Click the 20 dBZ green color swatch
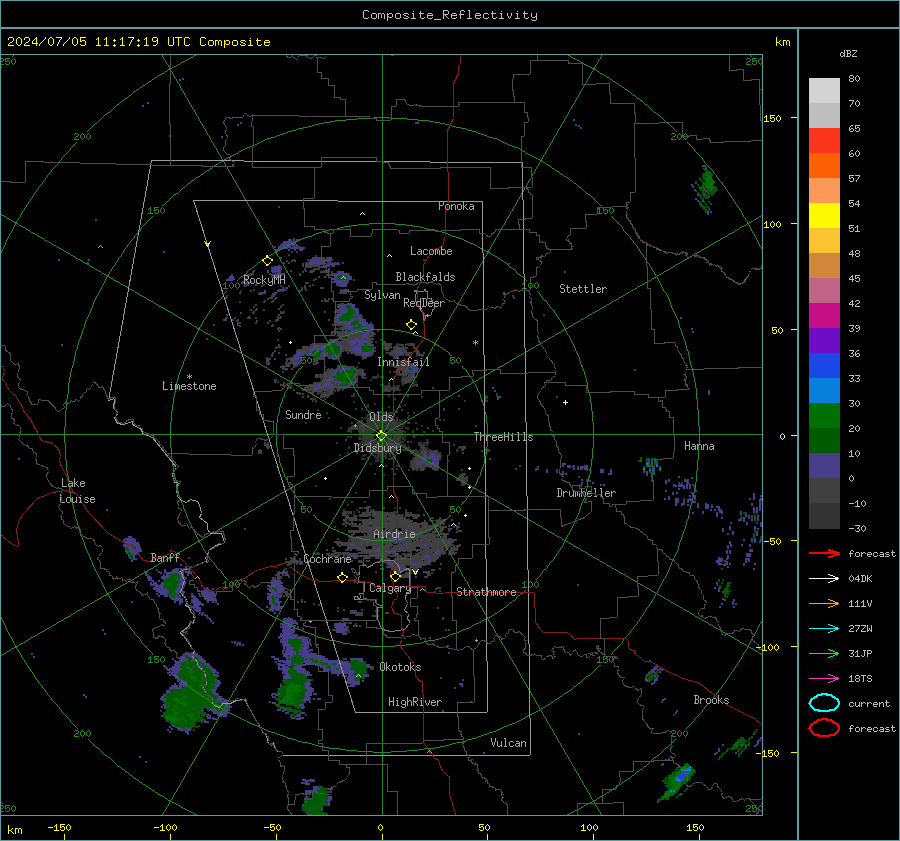This screenshot has width=900, height=841. [824, 440]
